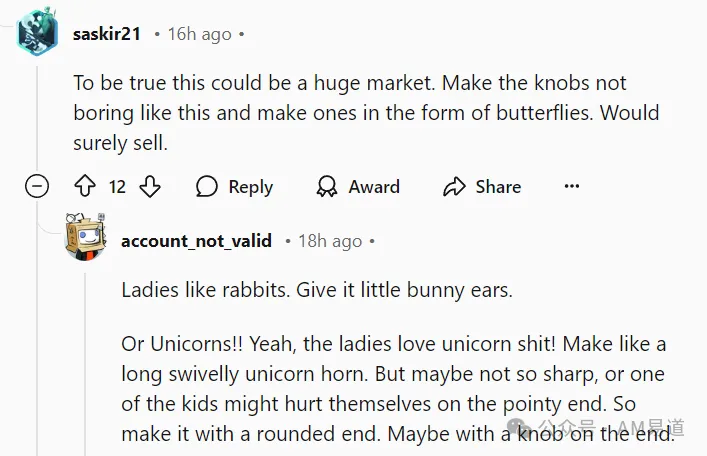Visit the account_not_valid username link

coord(197,241)
